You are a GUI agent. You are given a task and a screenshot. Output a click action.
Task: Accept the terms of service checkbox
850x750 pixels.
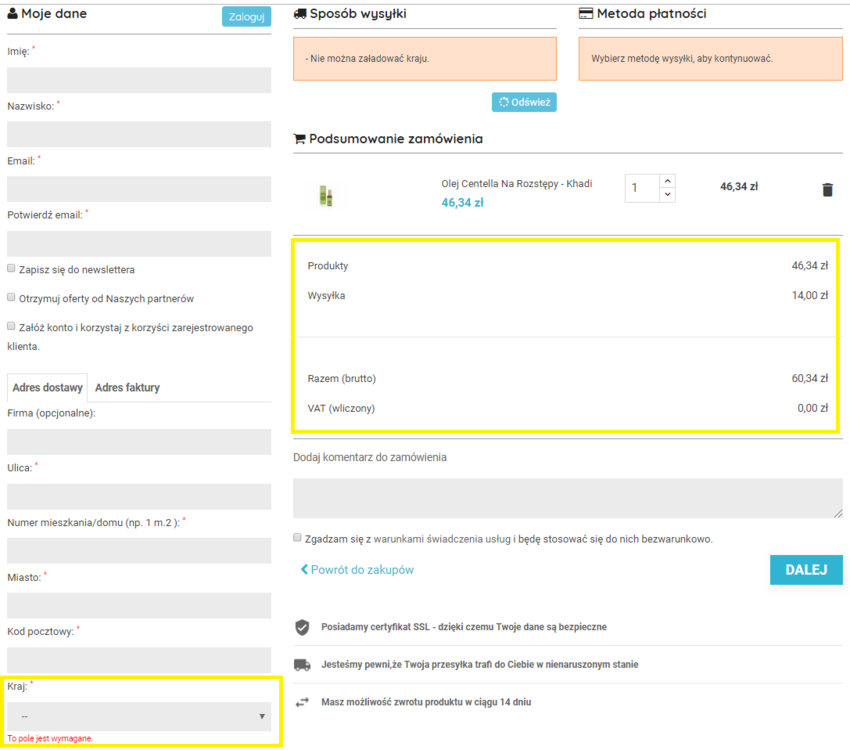tap(297, 538)
